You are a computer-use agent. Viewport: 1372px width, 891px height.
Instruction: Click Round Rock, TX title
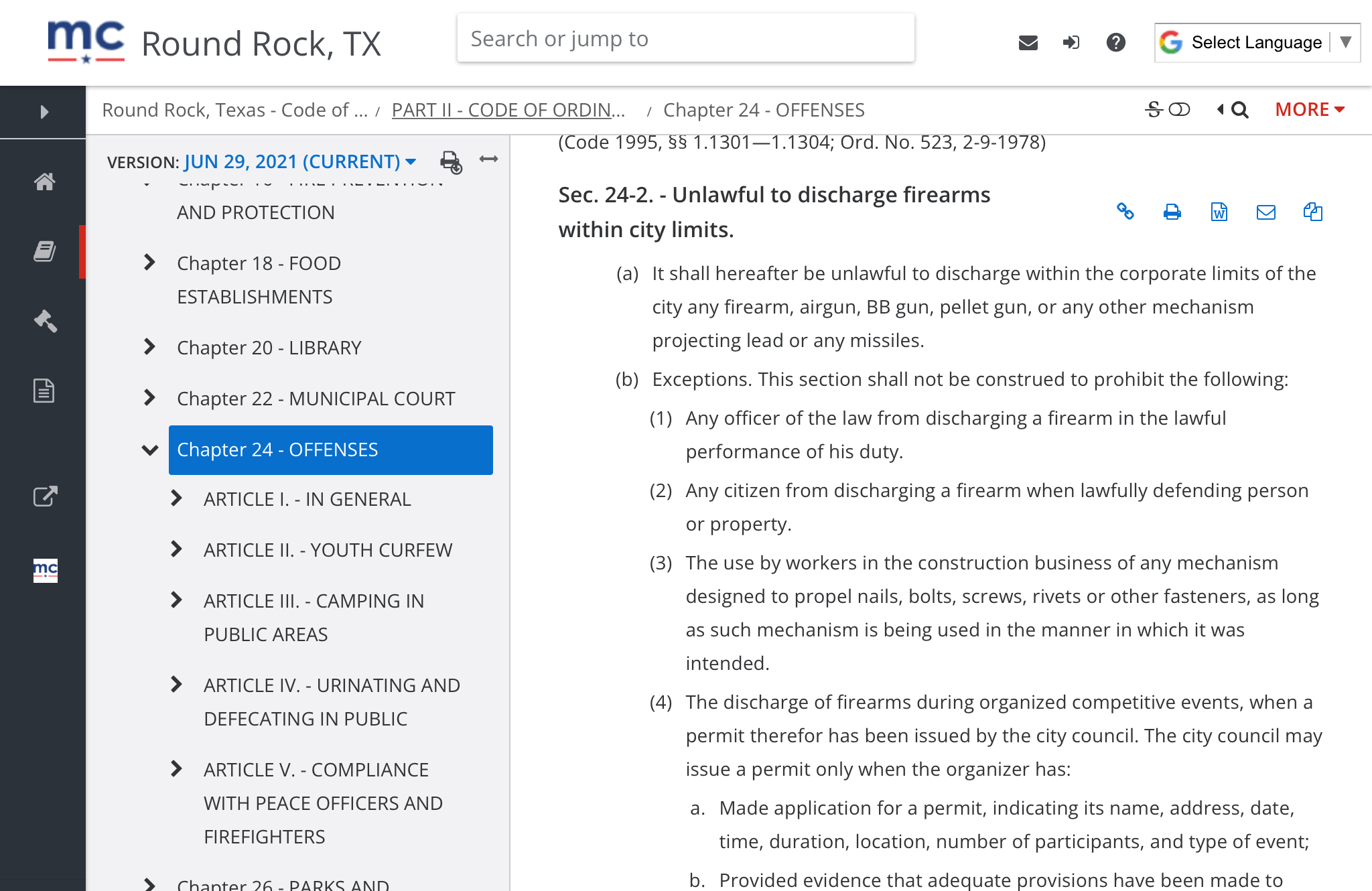261,44
